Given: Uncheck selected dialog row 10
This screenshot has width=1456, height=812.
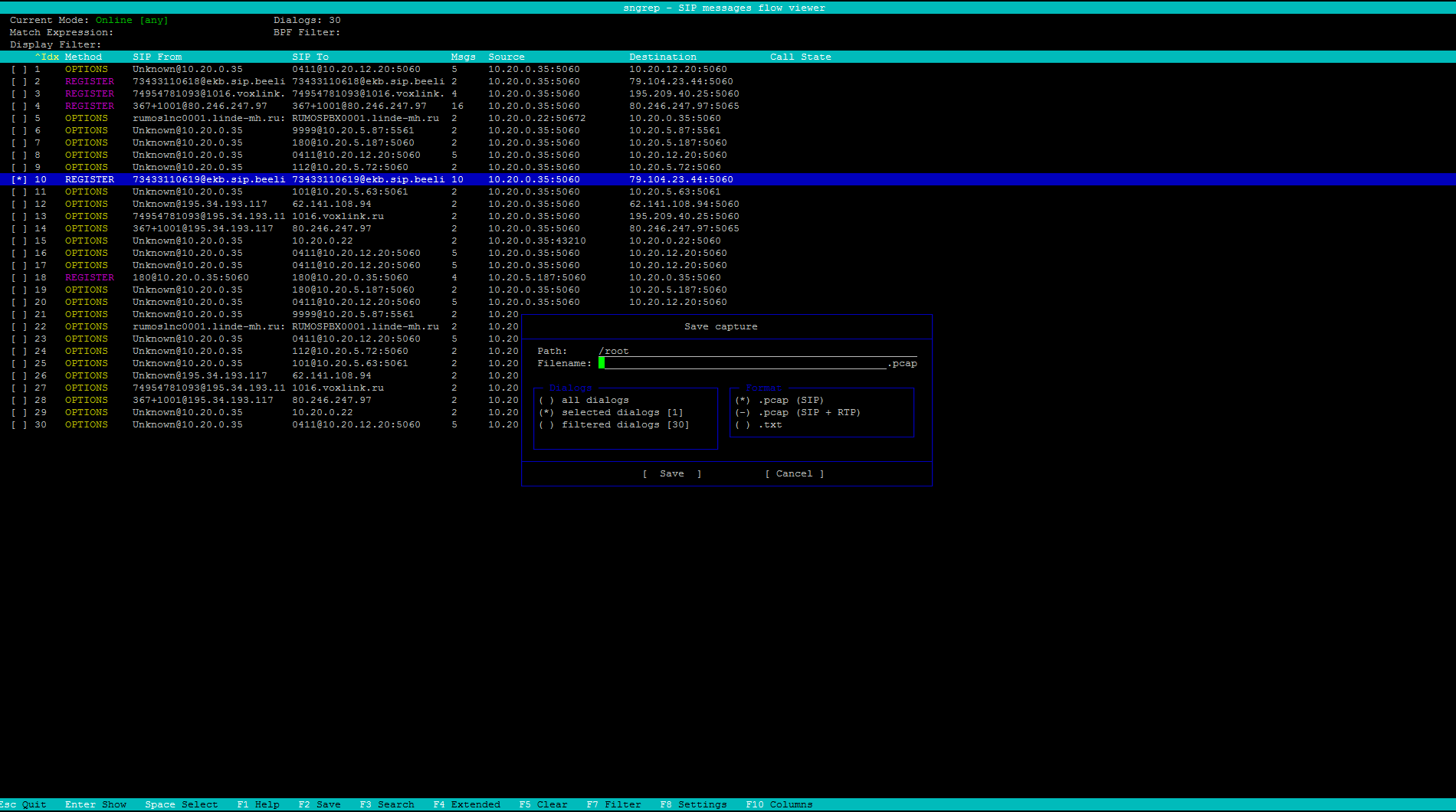Looking at the screenshot, I should (x=19, y=179).
